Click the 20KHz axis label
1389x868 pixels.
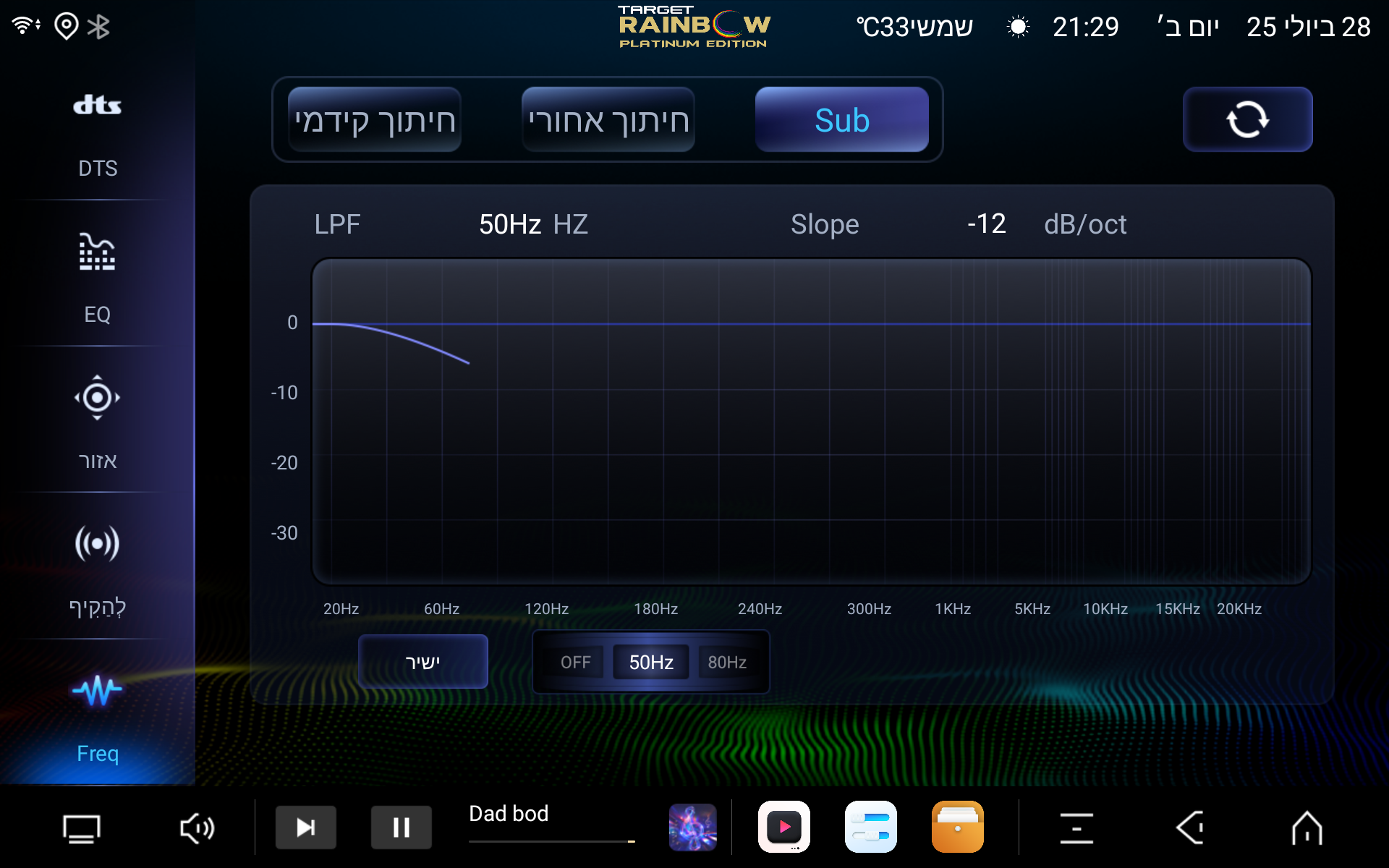click(x=1239, y=609)
